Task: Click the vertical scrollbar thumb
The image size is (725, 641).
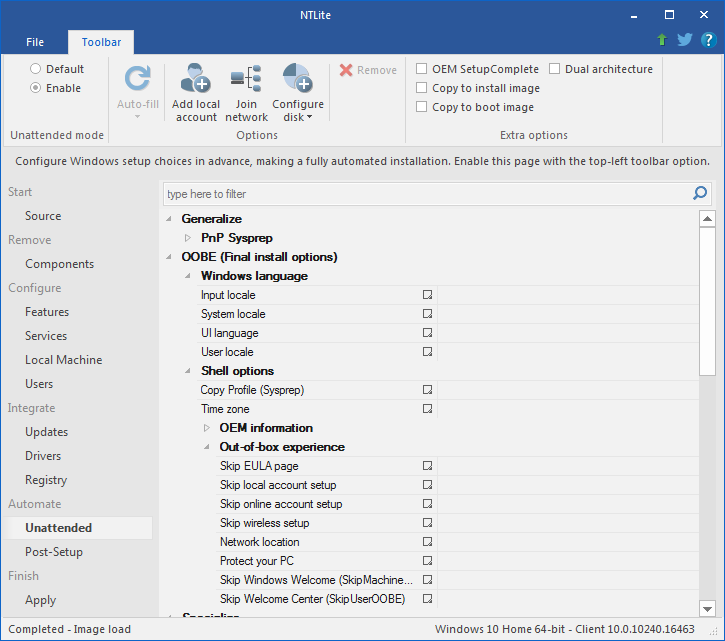Action: click(x=707, y=301)
